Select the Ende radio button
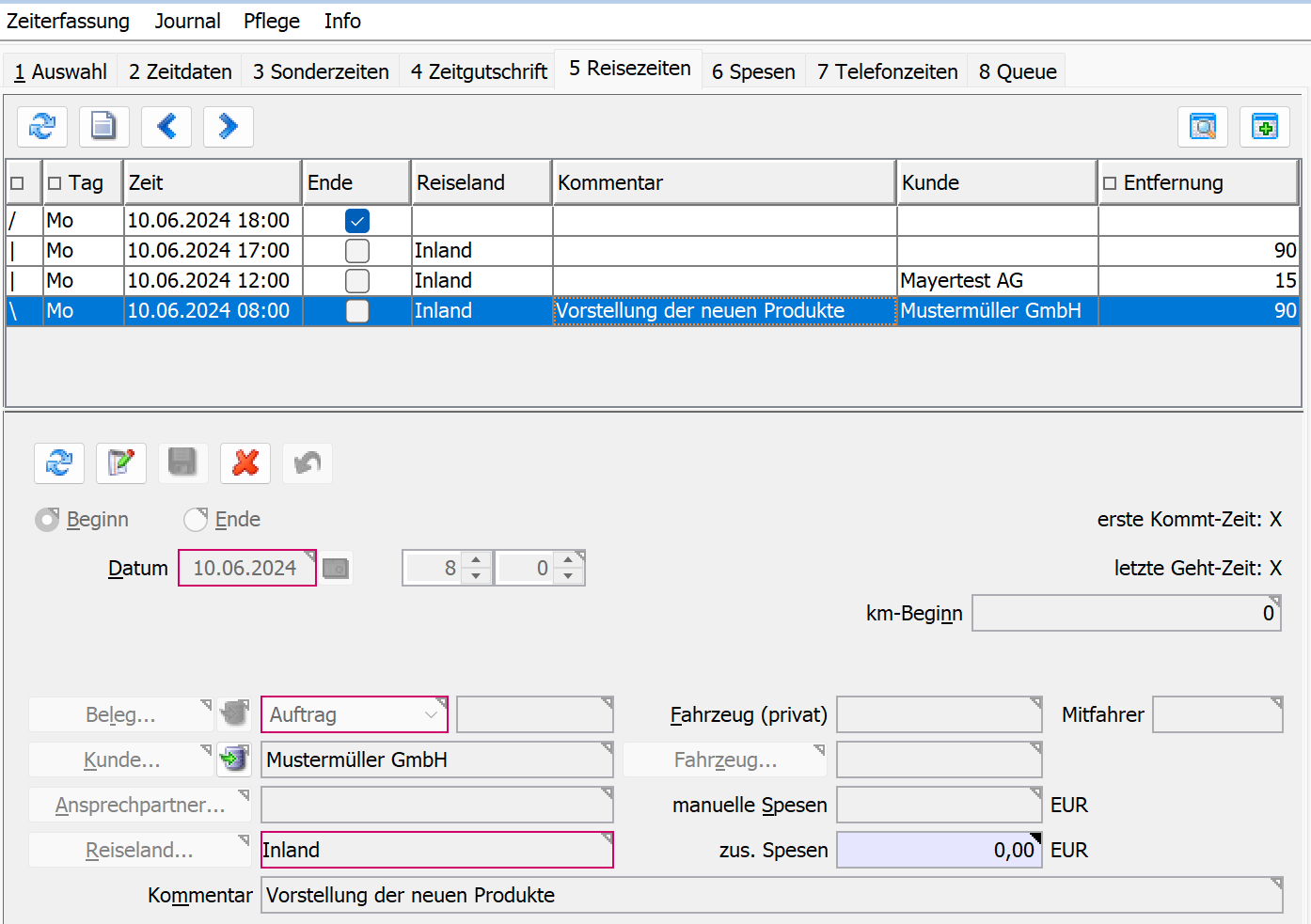1311x924 pixels. tap(196, 519)
